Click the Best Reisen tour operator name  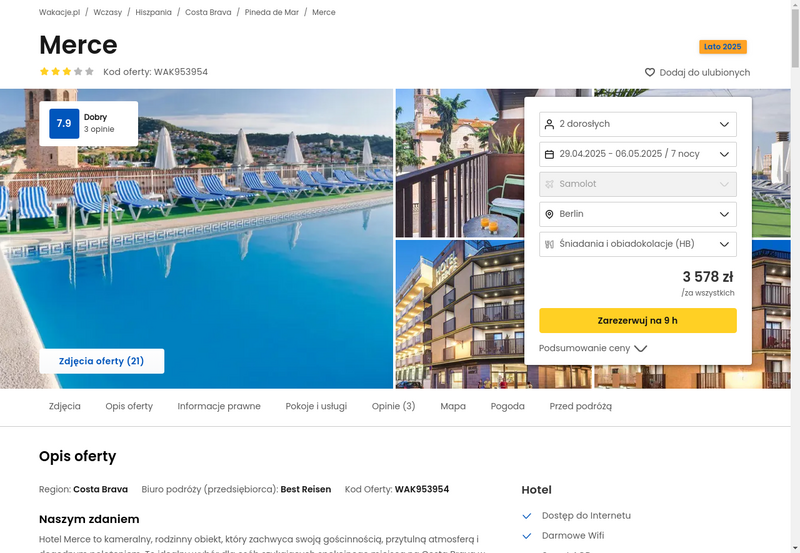point(306,489)
